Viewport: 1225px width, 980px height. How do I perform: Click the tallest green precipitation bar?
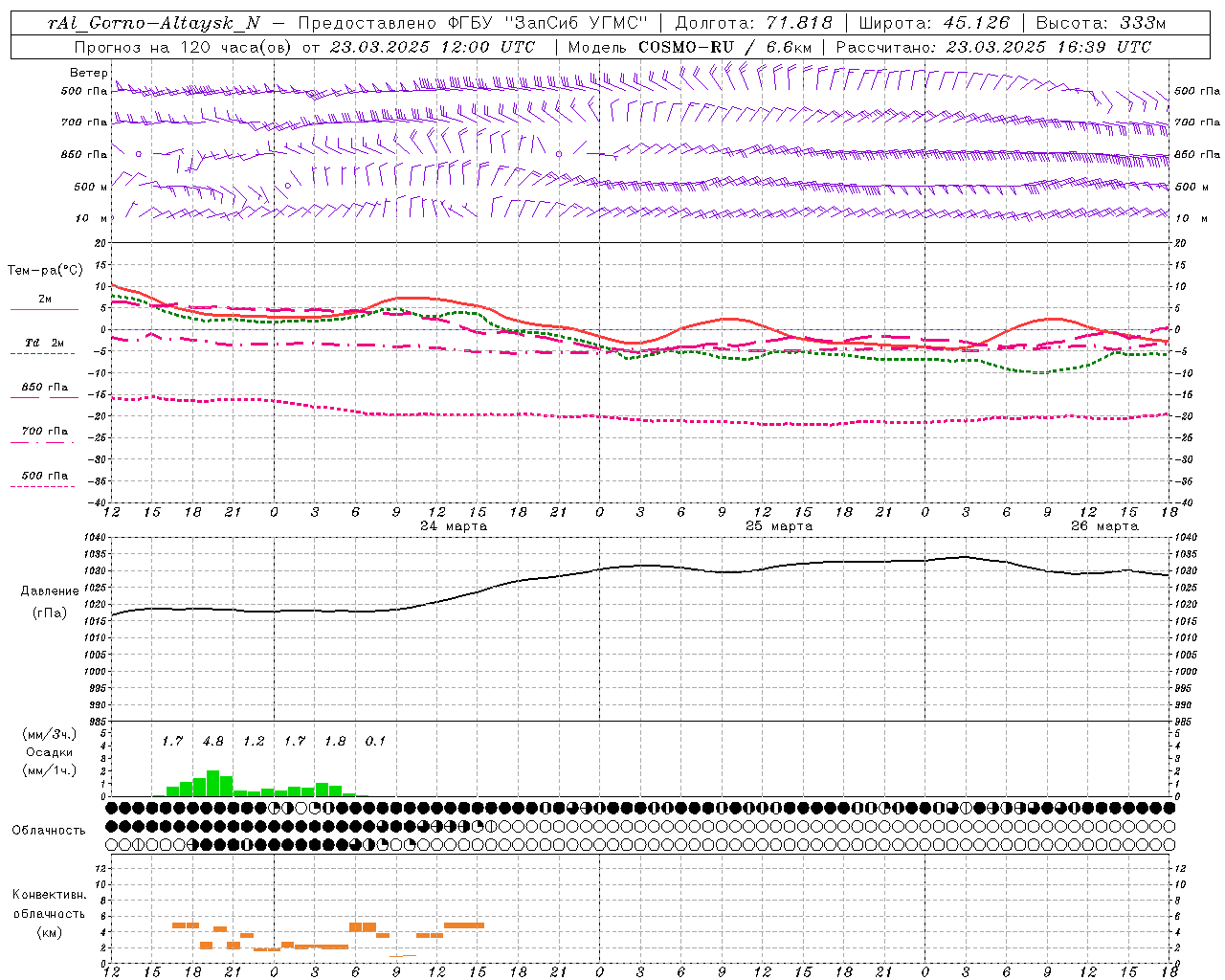coord(212,783)
